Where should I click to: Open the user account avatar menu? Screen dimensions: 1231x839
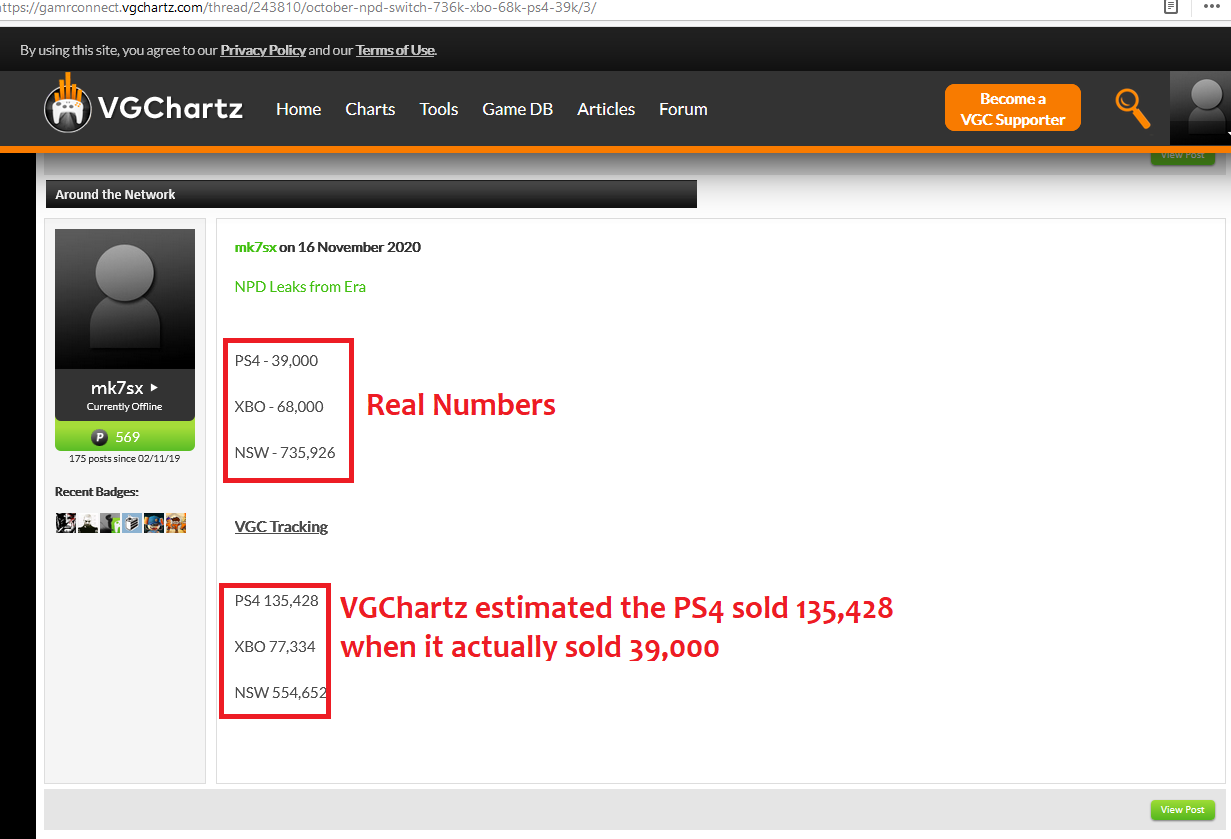(x=1200, y=108)
